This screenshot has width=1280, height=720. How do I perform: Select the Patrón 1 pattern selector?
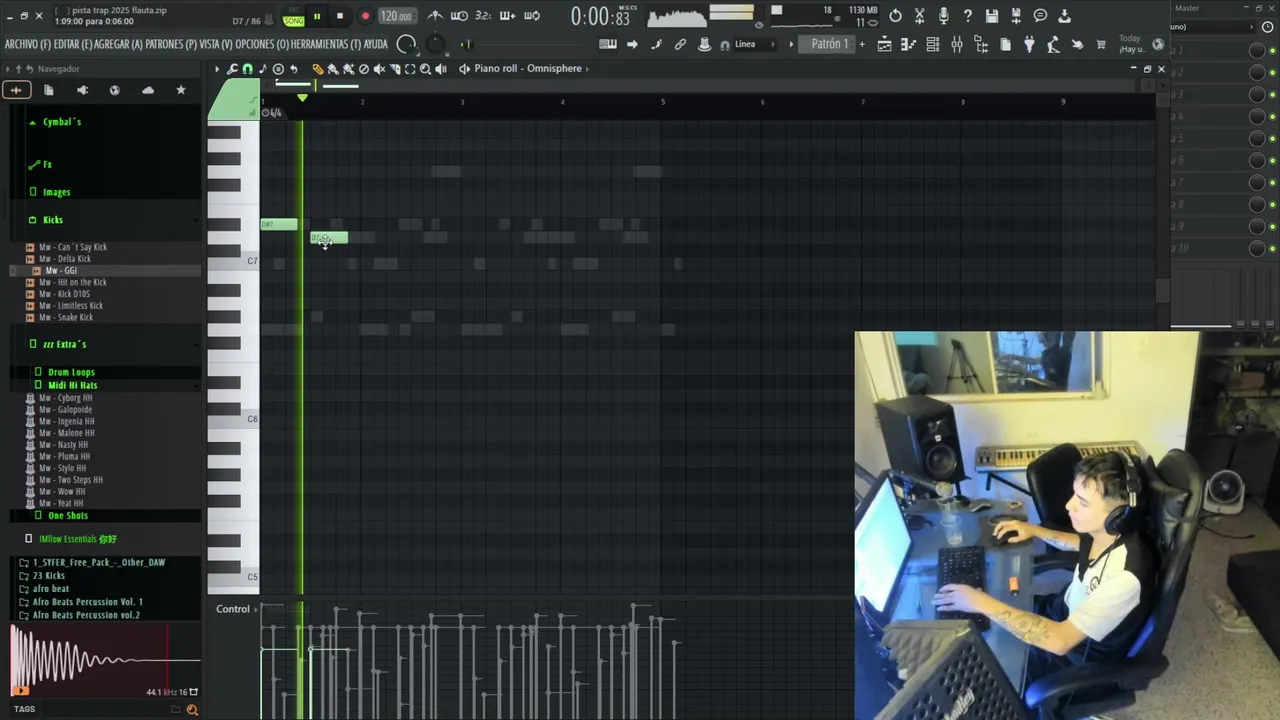829,44
